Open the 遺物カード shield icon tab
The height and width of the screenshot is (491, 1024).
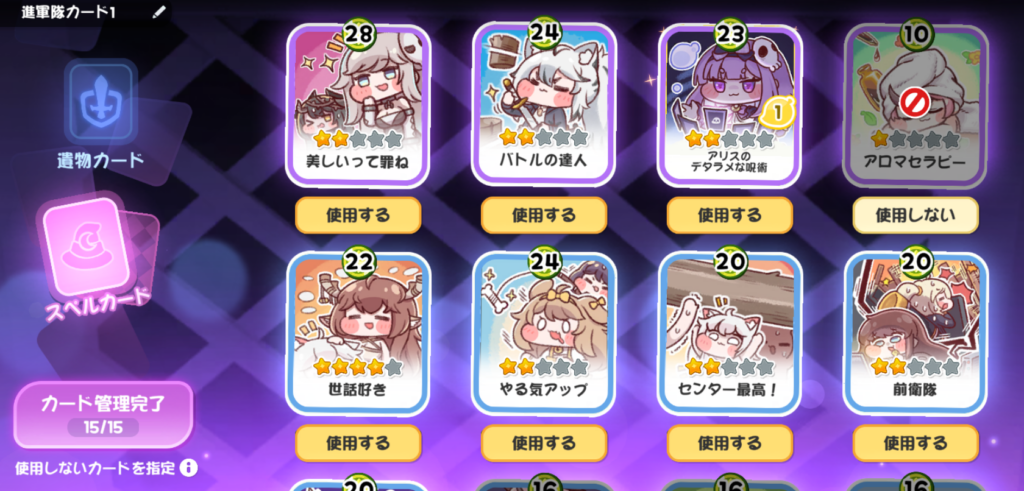coord(101,102)
